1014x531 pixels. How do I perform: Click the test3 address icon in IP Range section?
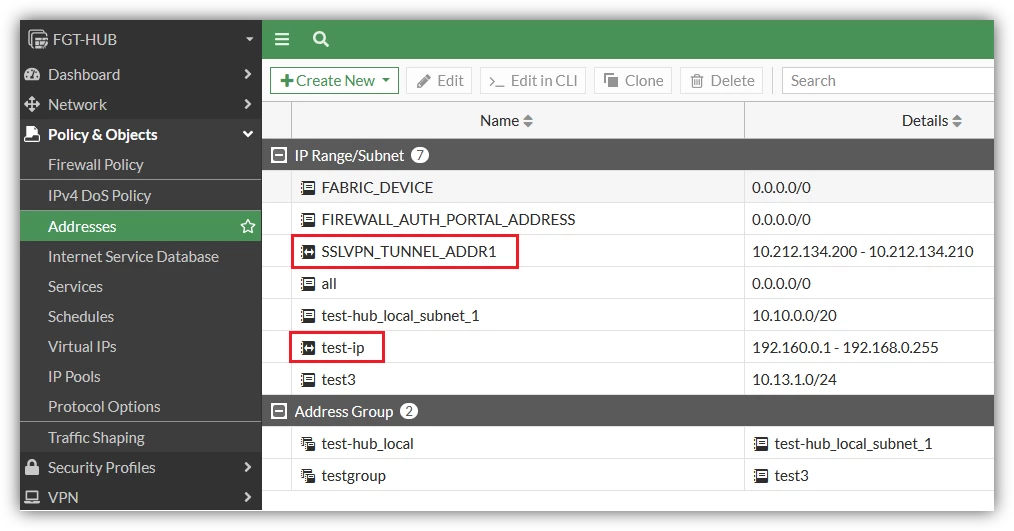tap(308, 380)
